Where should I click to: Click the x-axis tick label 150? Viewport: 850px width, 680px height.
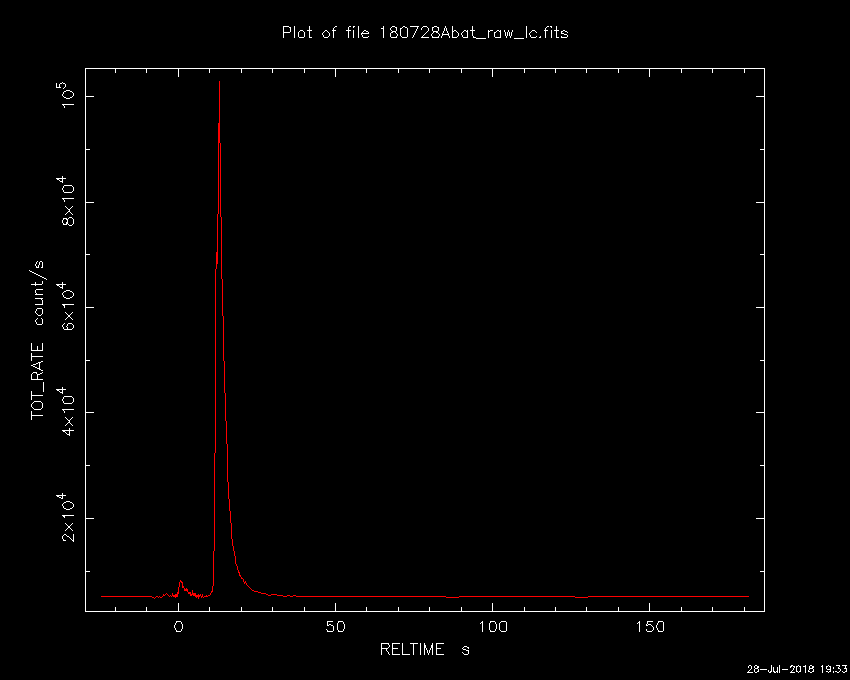point(649,627)
